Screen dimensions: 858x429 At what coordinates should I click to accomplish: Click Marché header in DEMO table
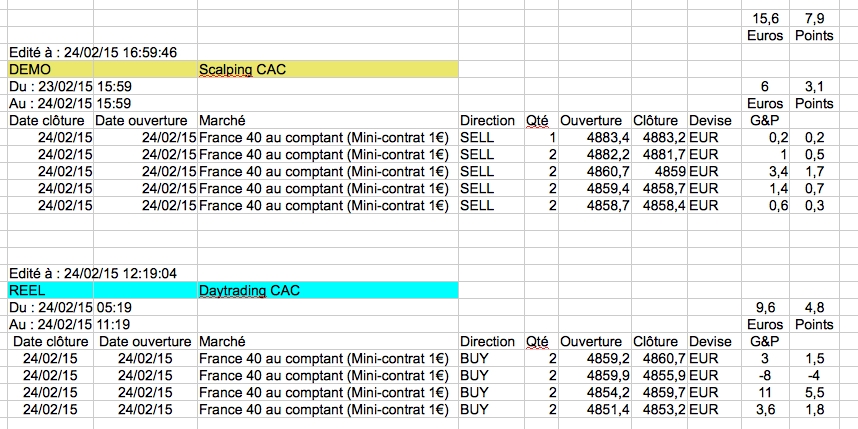coord(222,120)
